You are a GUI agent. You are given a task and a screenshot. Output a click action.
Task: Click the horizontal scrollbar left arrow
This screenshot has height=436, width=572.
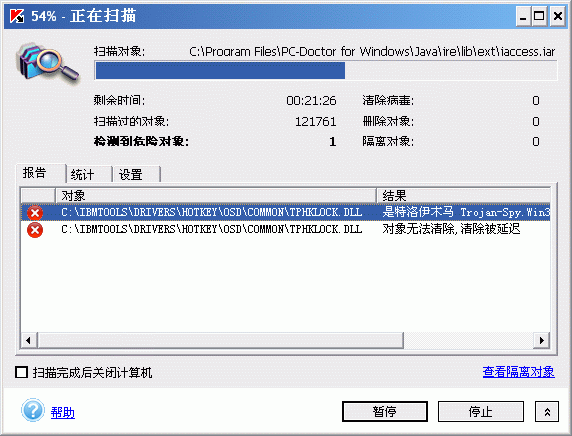[29, 340]
